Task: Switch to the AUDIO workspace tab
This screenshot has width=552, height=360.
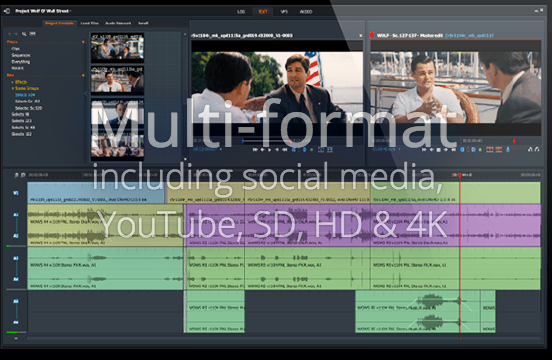Action: click(306, 12)
